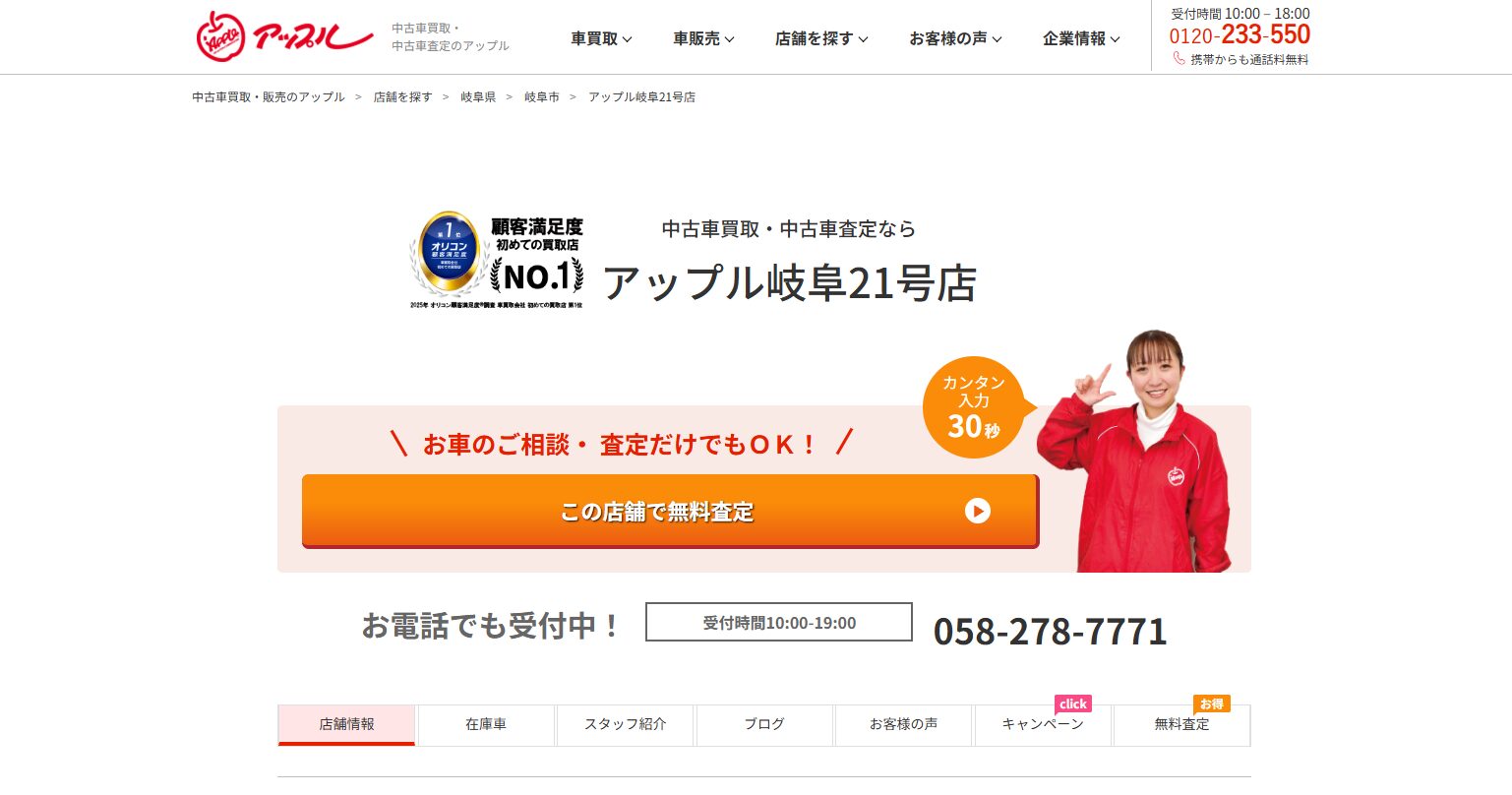The width and height of the screenshot is (1512, 795).
Task: Click the Oricon No.1 satisfaction badge
Action: (497, 261)
